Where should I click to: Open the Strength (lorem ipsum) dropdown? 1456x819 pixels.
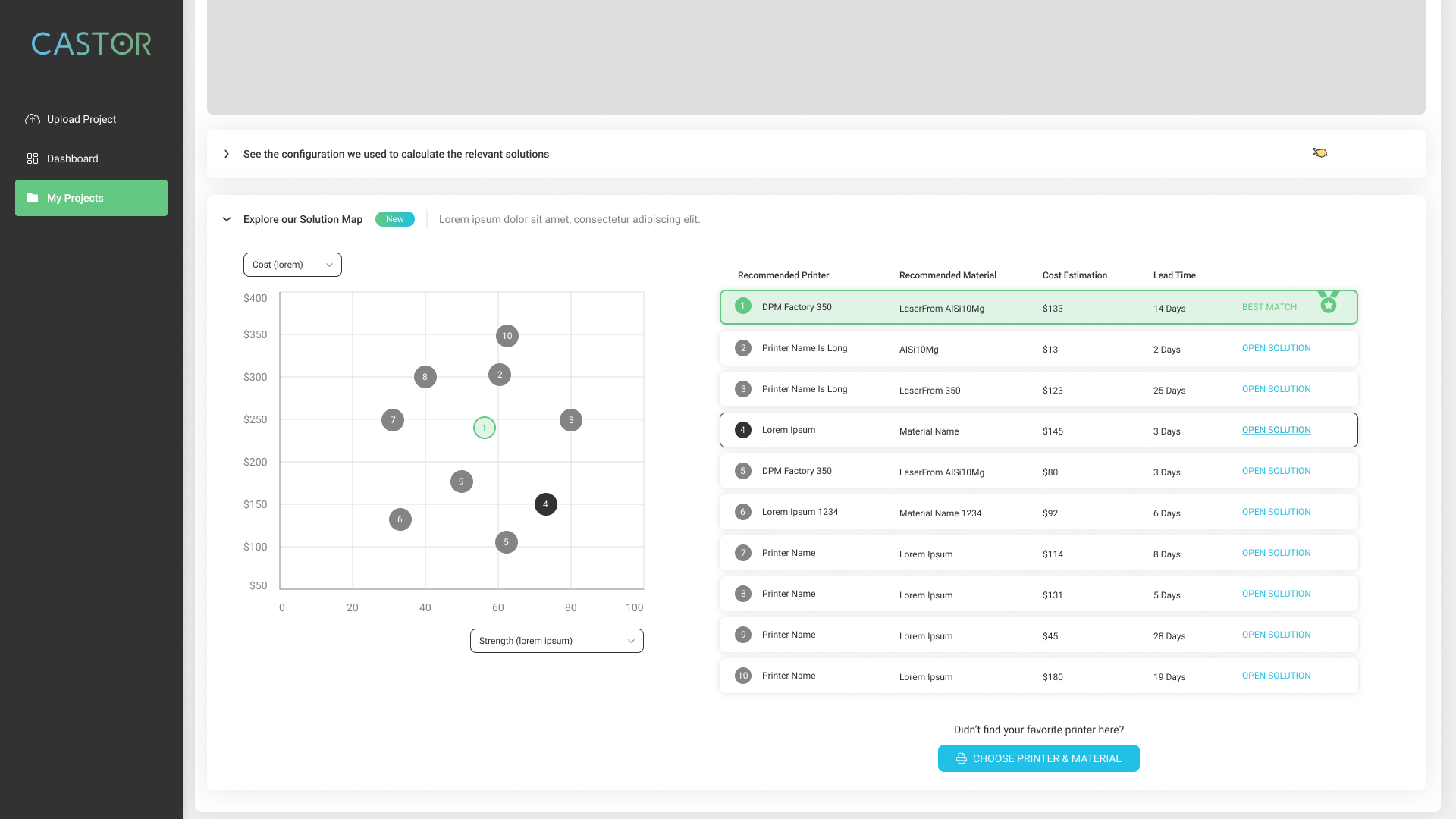pyautogui.click(x=557, y=641)
